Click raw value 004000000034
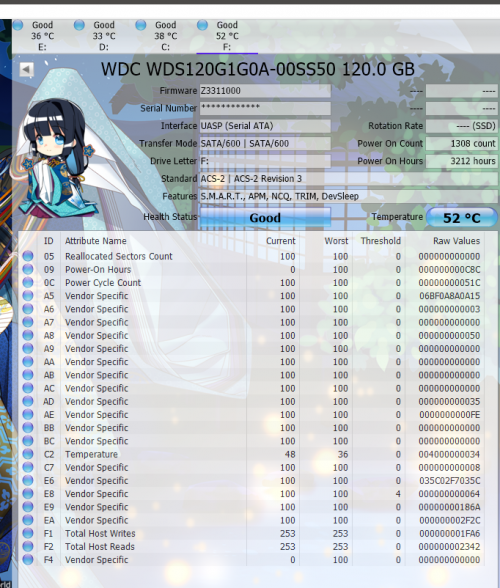This screenshot has height=588, width=500. 449,454
